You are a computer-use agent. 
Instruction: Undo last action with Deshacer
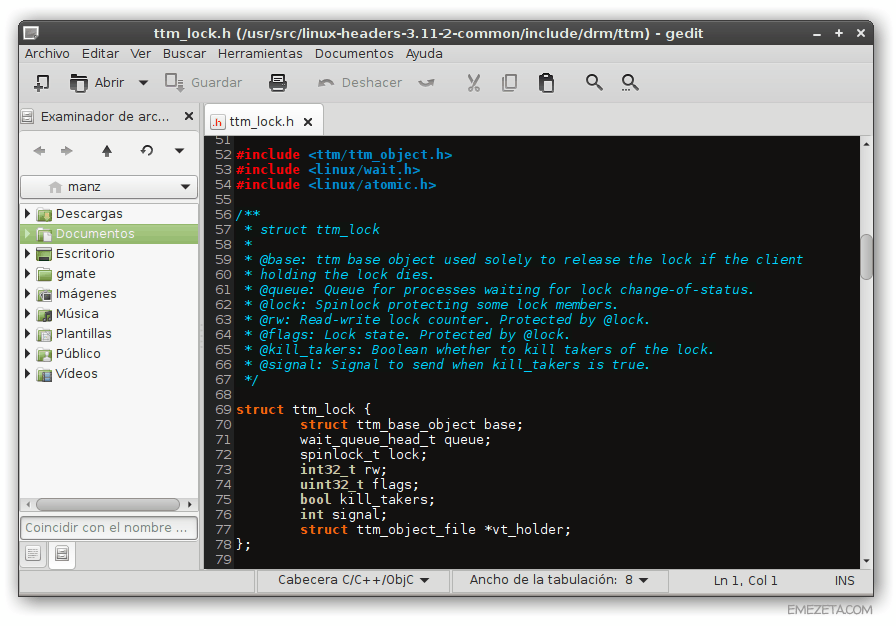pos(360,83)
